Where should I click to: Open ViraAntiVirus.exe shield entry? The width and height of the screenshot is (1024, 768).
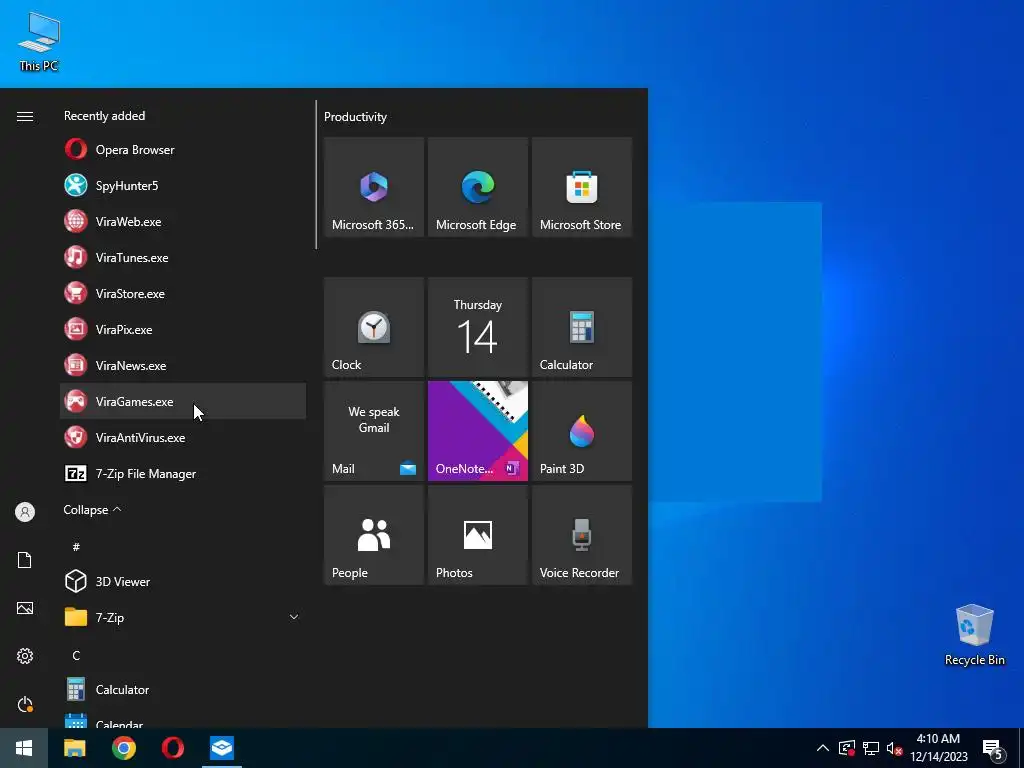183,438
